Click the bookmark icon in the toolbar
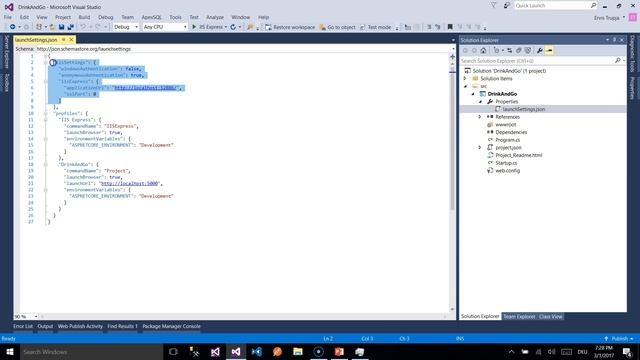Image resolution: width=640 pixels, height=360 pixels. point(450,27)
